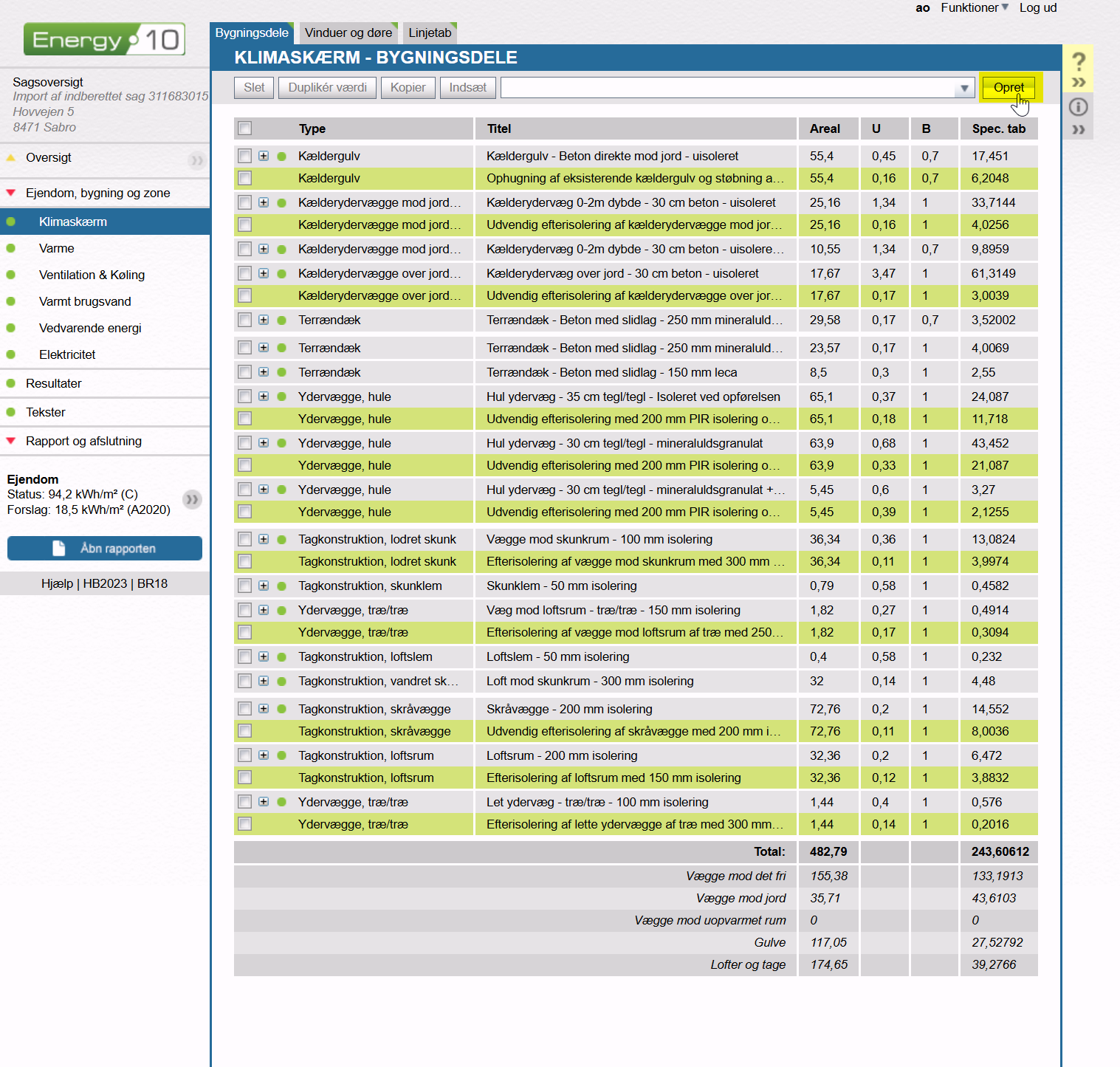Navigate to Varme in the sidebar
This screenshot has height=1067, width=1120.
pos(57,249)
